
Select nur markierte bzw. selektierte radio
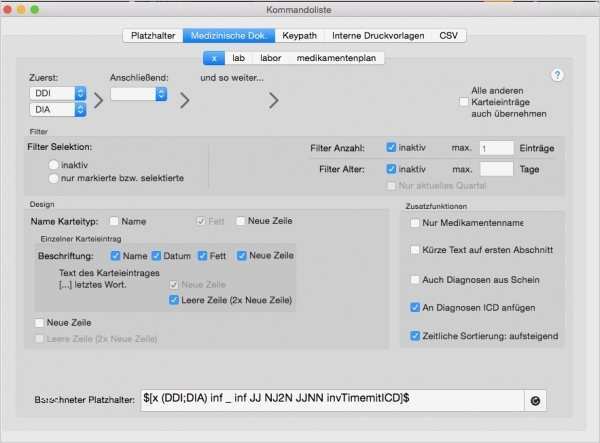tap(54, 178)
